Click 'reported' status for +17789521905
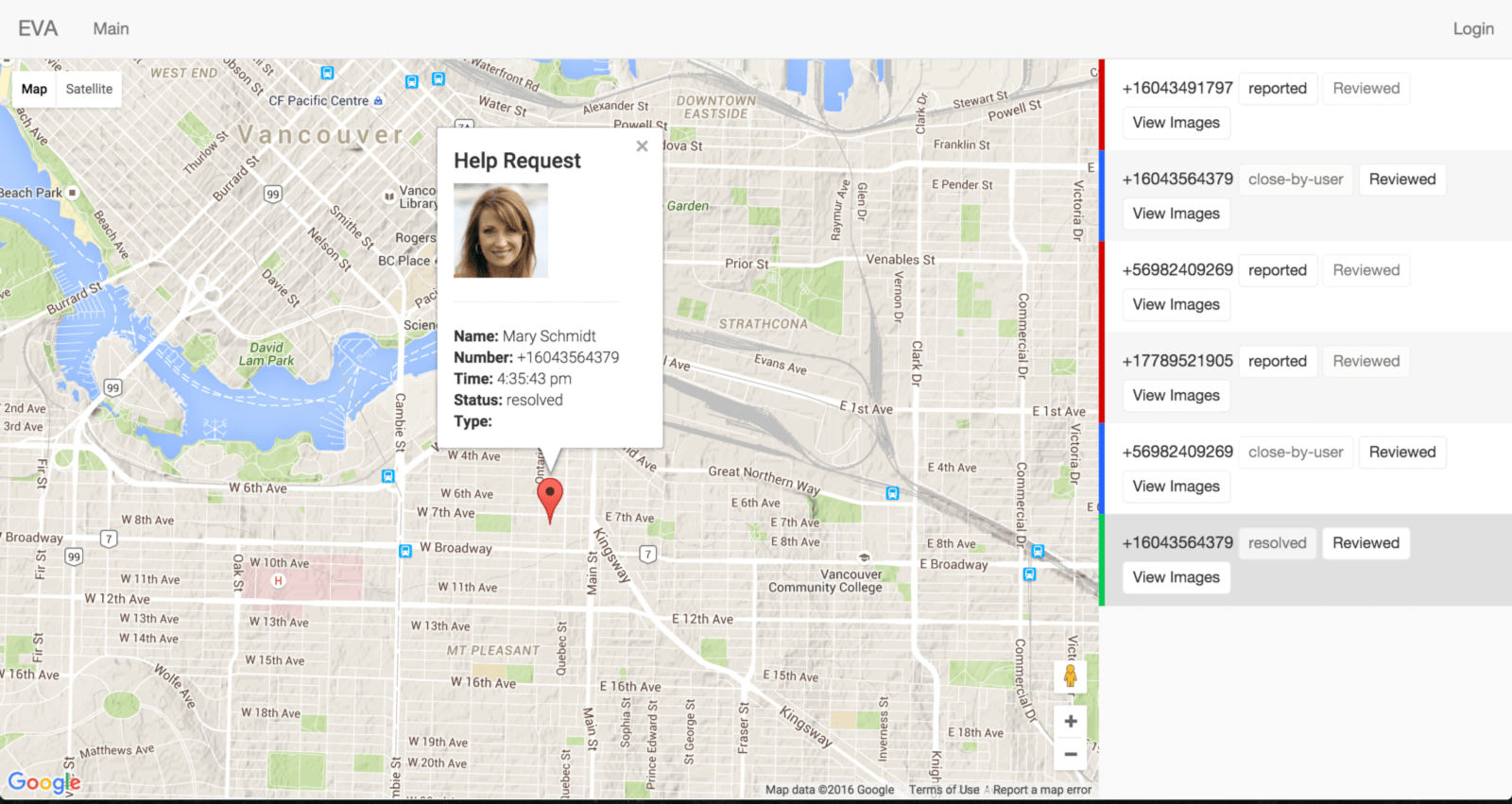The height and width of the screenshot is (804, 1512). pyautogui.click(x=1277, y=361)
